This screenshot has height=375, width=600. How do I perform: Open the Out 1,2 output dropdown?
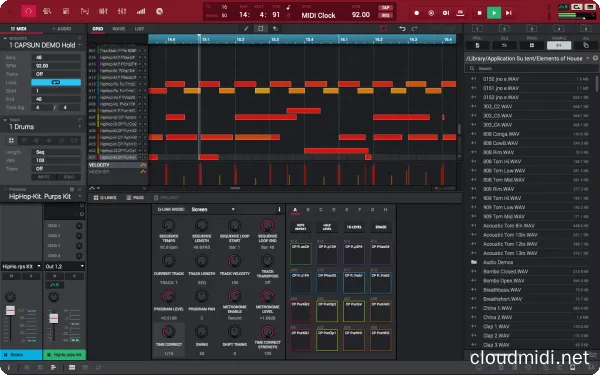point(64,266)
